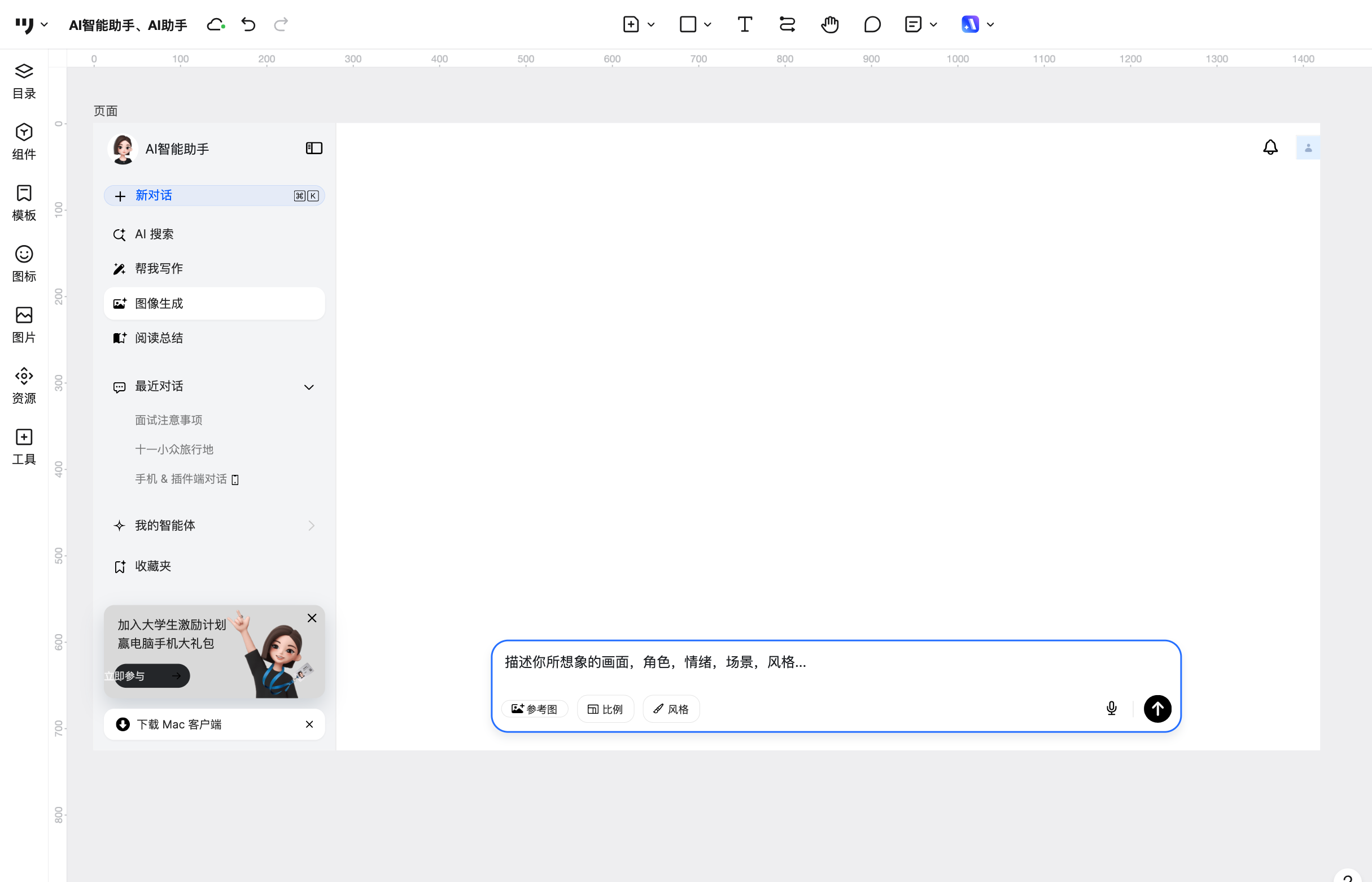Toggle the sidebar collapse icon beside AI智能助手
This screenshot has height=882, width=1372.
(x=314, y=149)
